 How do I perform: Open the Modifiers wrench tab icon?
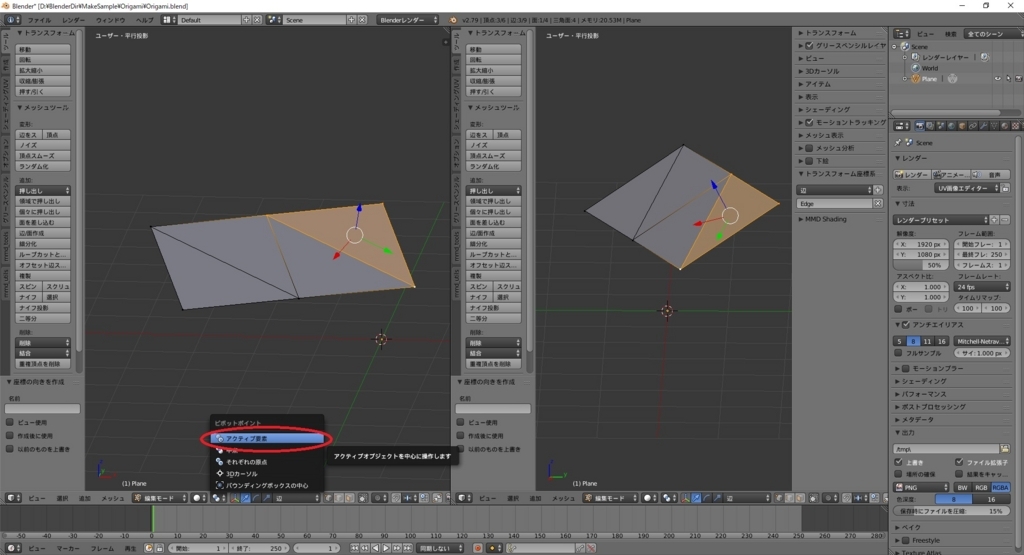pyautogui.click(x=984, y=125)
